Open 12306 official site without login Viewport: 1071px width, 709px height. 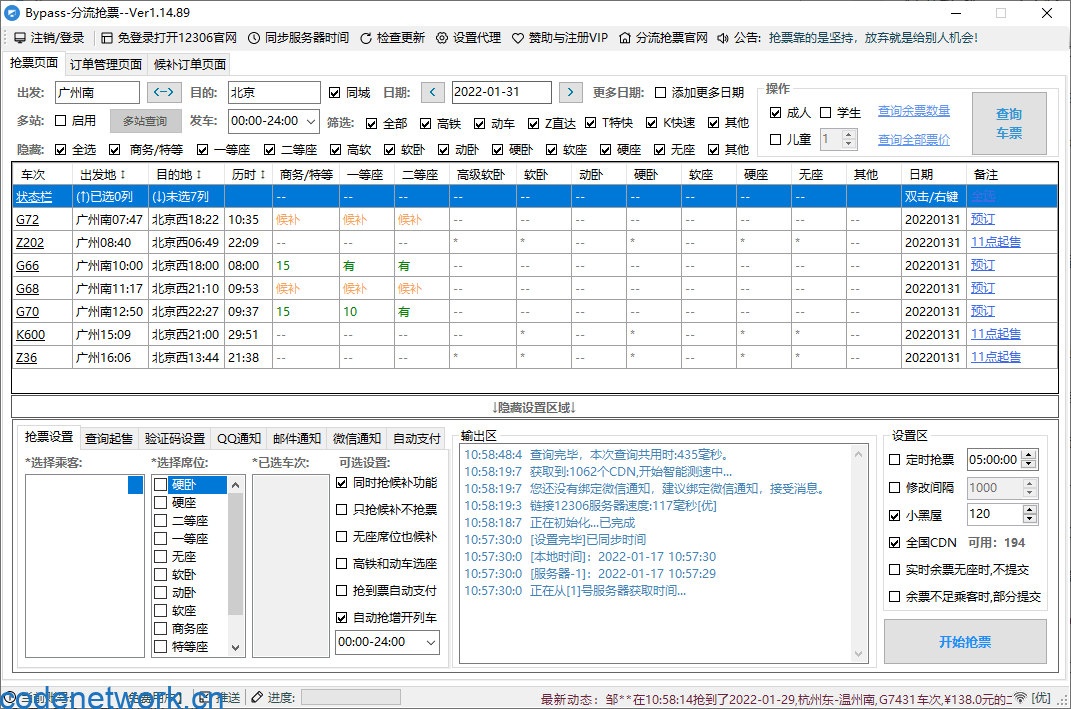(169, 38)
